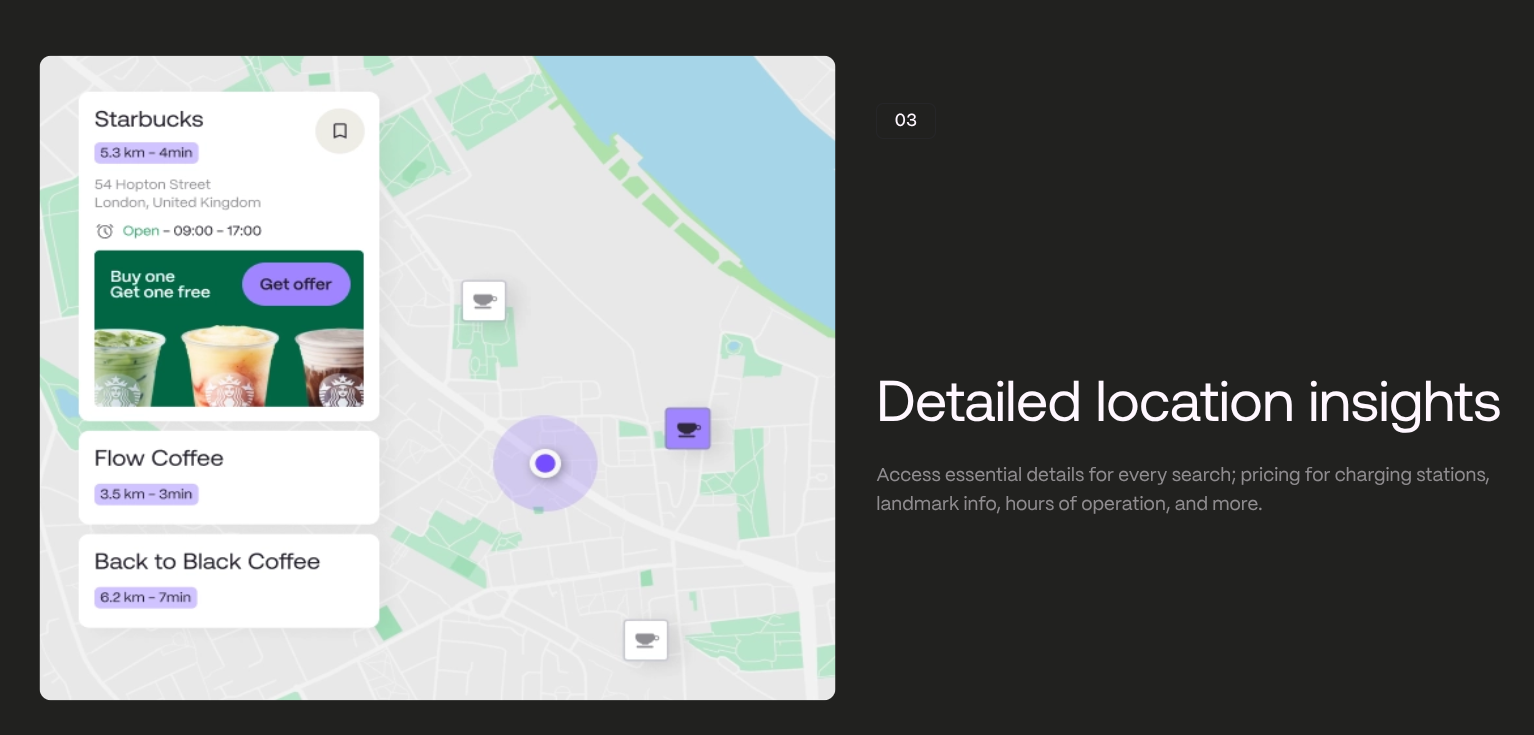The height and width of the screenshot is (735, 1534).
Task: Click the 54 Hopton Street address
Action: (x=153, y=185)
